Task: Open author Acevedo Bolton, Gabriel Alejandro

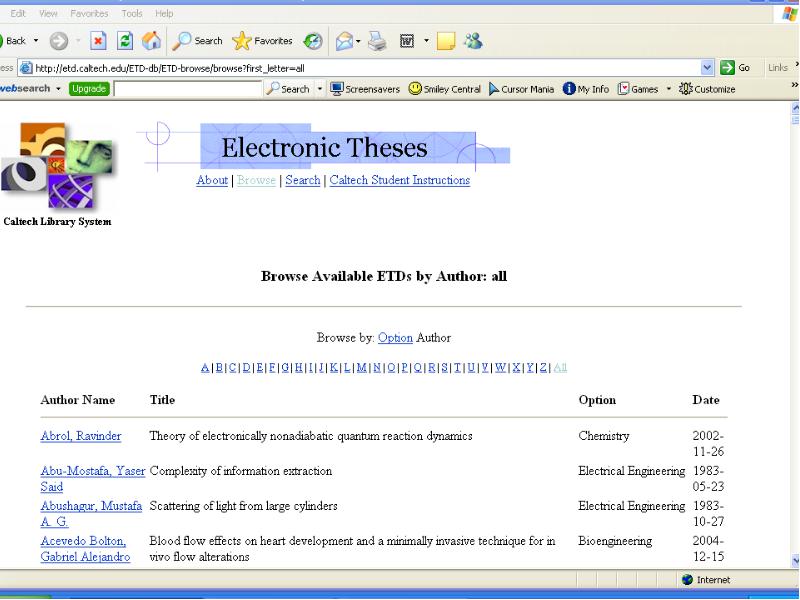Action: point(85,549)
